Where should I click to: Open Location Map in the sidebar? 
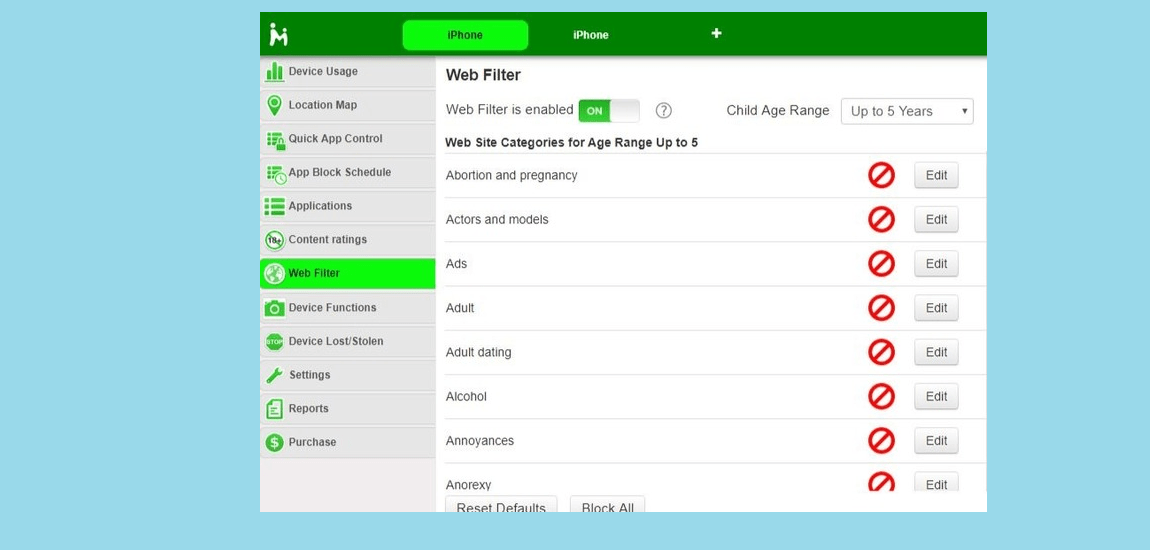(348, 106)
